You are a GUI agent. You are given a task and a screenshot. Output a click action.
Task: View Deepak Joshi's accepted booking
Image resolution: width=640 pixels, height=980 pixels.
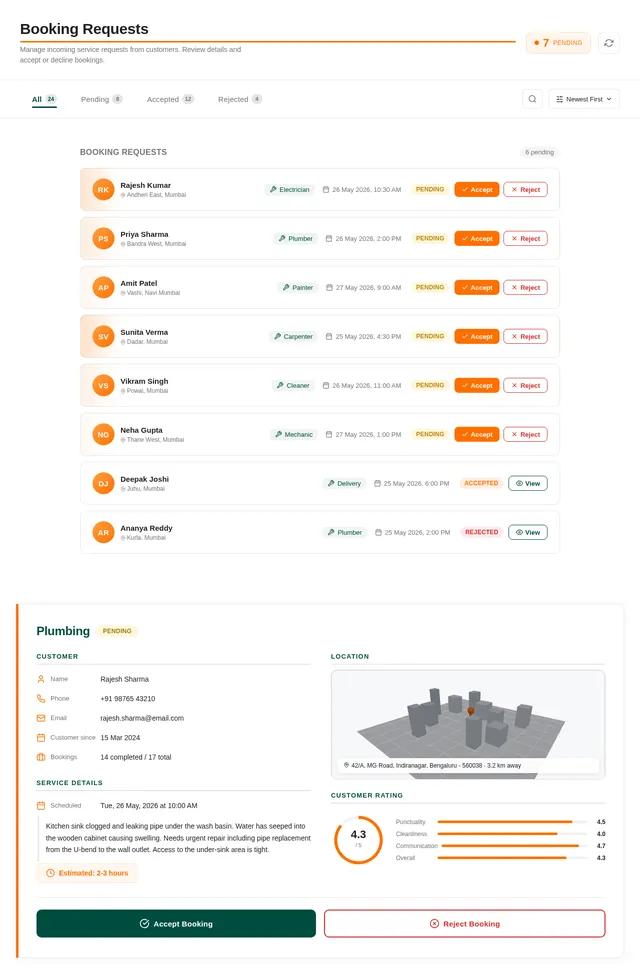tap(528, 484)
